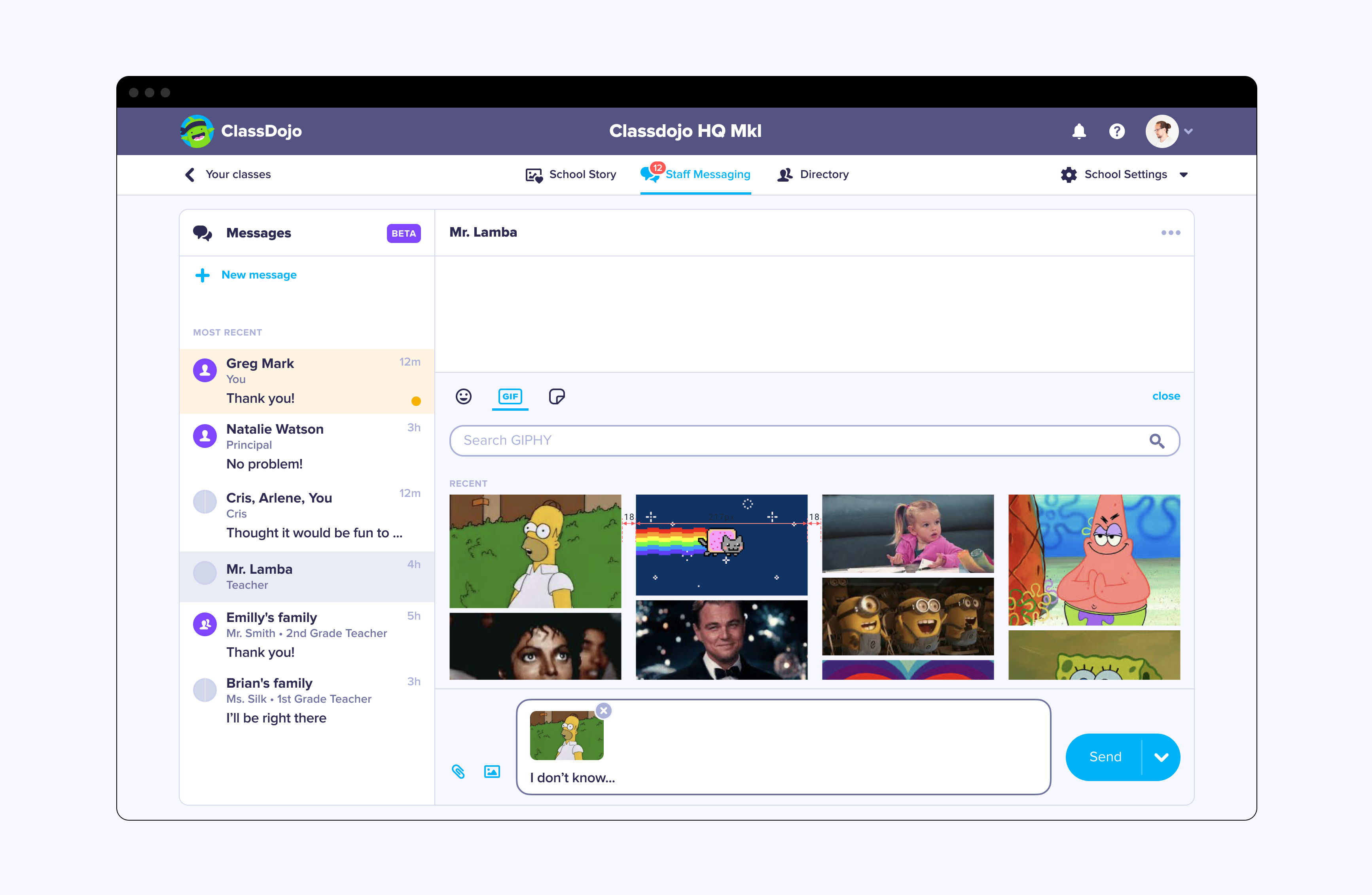Pick the Michael Jackson Thriller GIF
Viewport: 1372px width, 895px height.
coord(535,647)
